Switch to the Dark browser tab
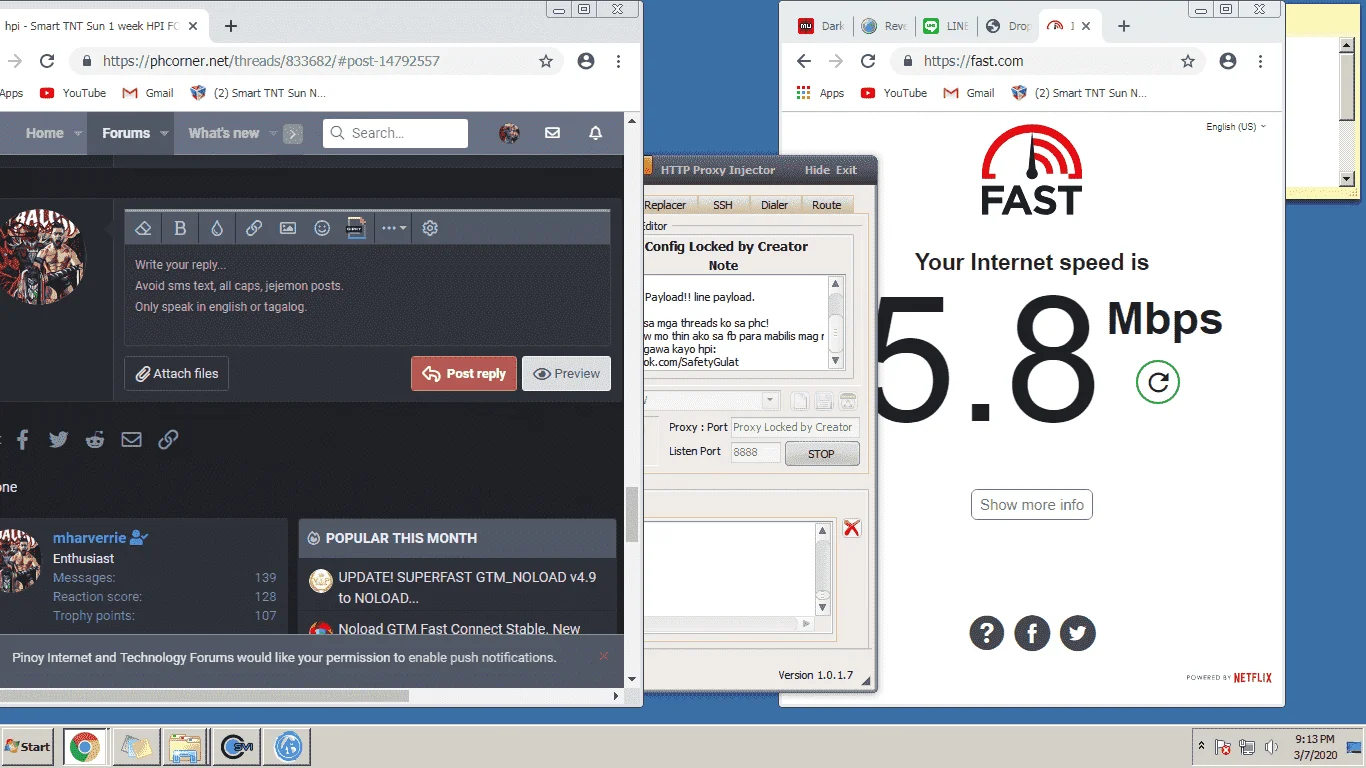Image resolution: width=1366 pixels, height=768 pixels. click(823, 26)
